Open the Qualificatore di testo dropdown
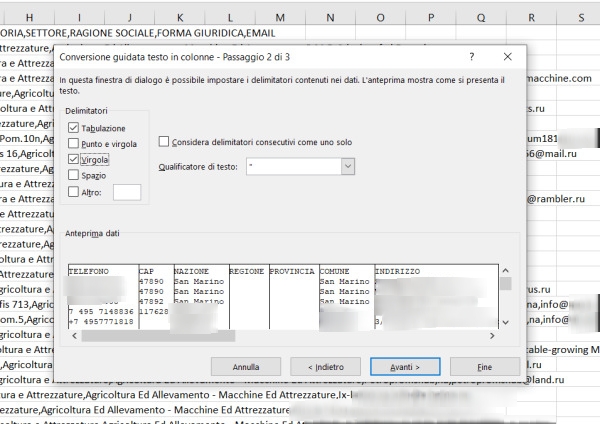The height and width of the screenshot is (424, 600). [348, 166]
